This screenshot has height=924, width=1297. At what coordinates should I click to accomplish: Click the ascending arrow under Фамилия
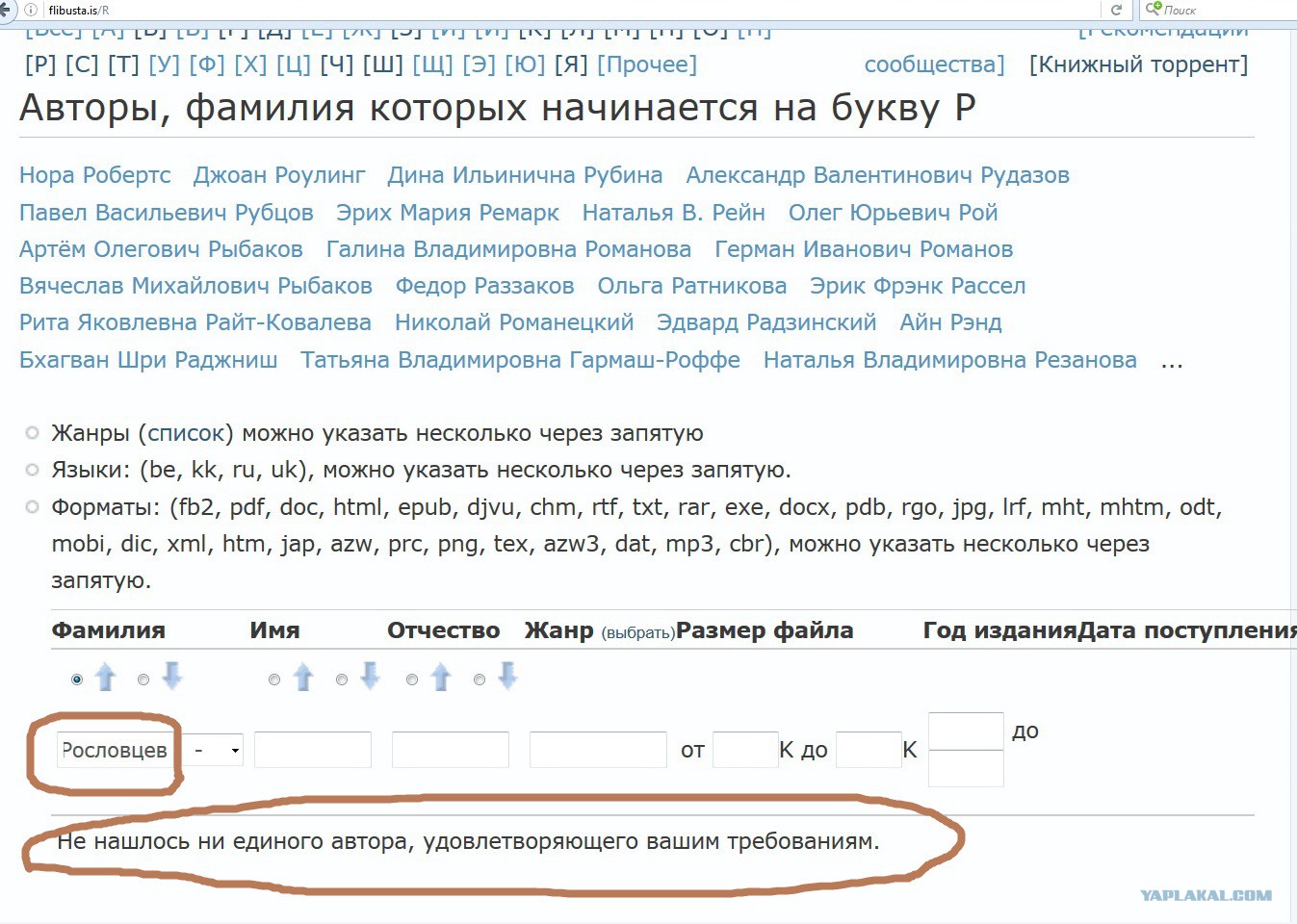[106, 678]
